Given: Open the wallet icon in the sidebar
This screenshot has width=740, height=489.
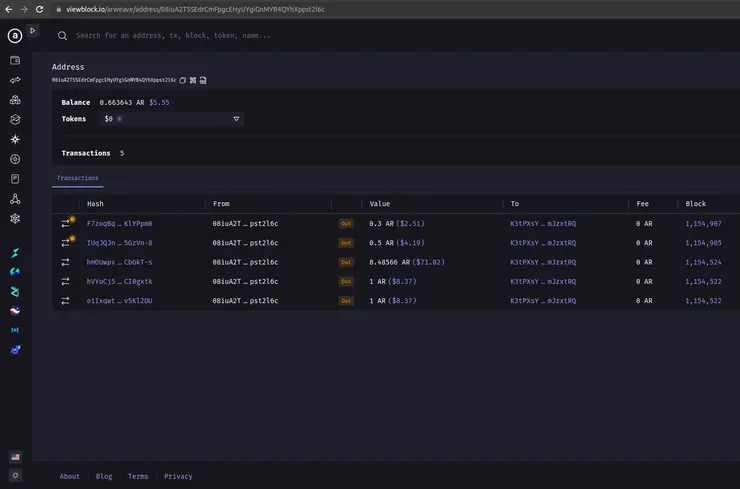Looking at the screenshot, I should tap(15, 60).
